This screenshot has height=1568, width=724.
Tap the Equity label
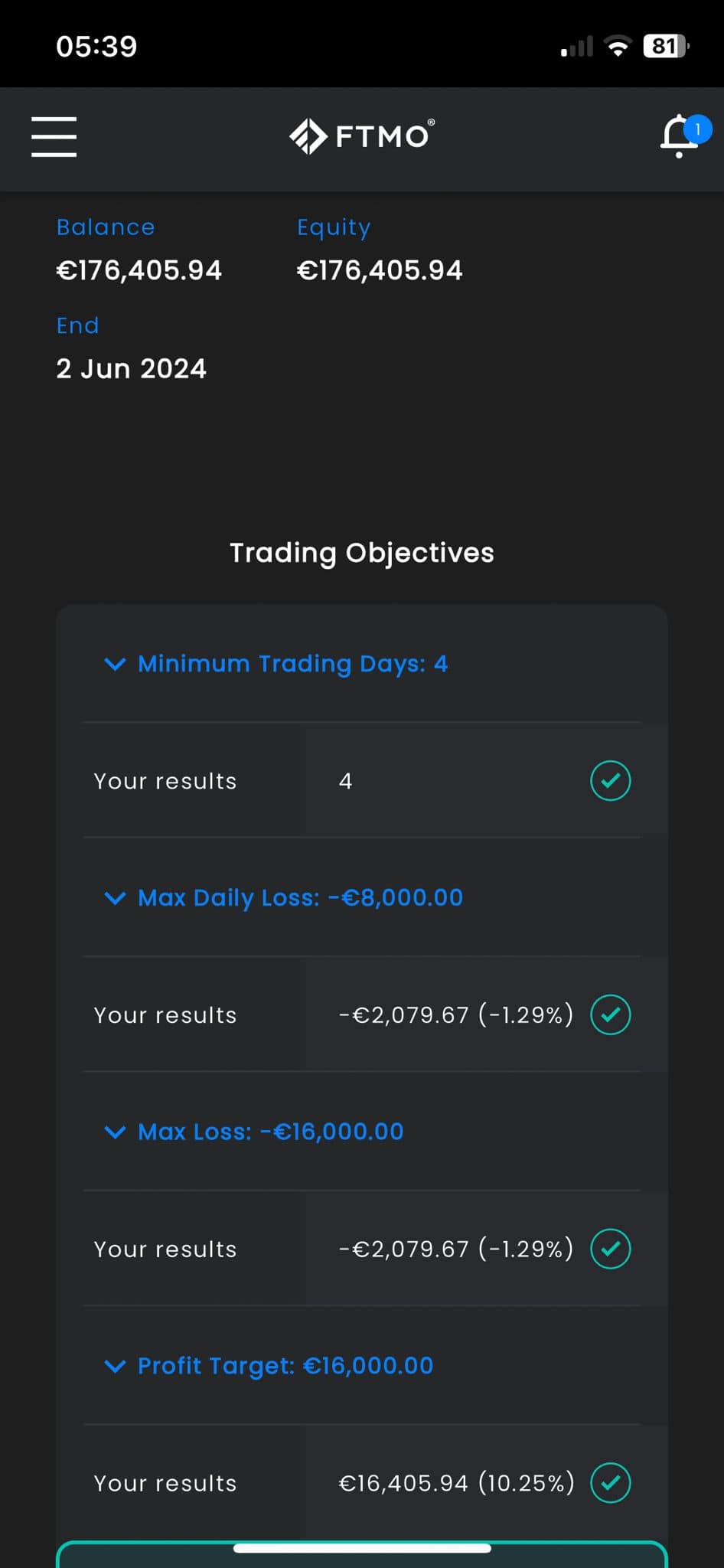tap(334, 227)
